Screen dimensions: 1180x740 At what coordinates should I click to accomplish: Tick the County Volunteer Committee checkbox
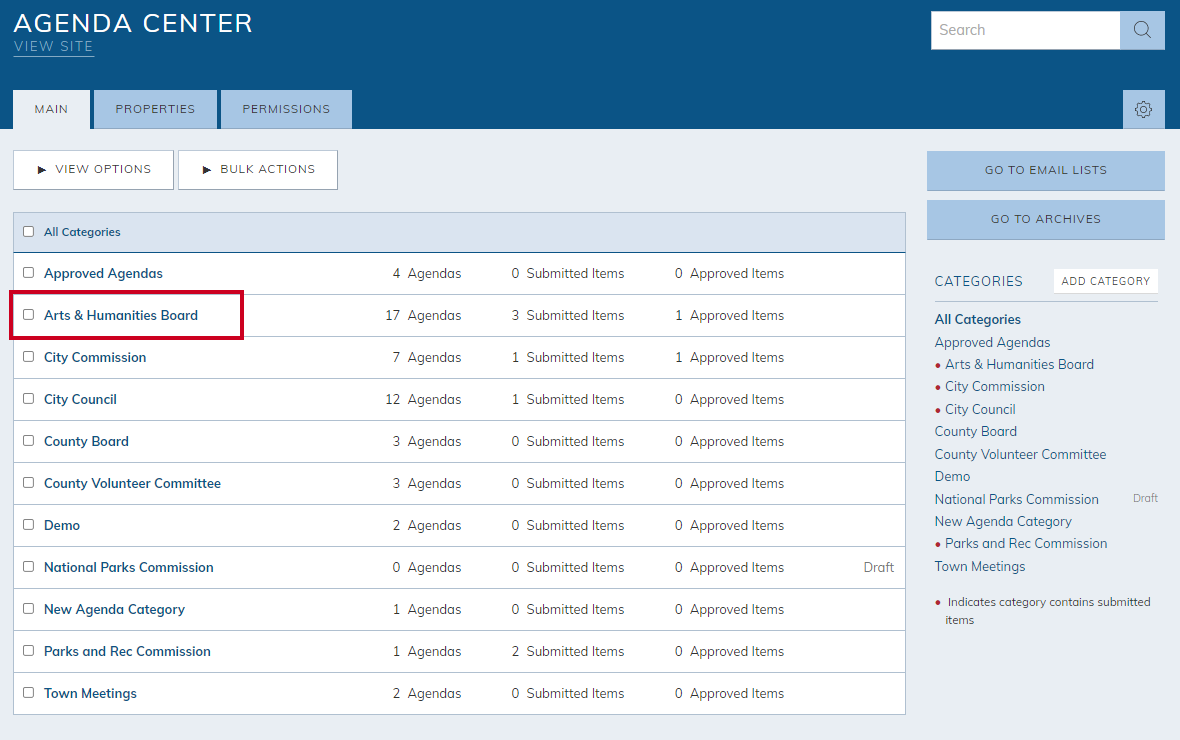click(29, 483)
